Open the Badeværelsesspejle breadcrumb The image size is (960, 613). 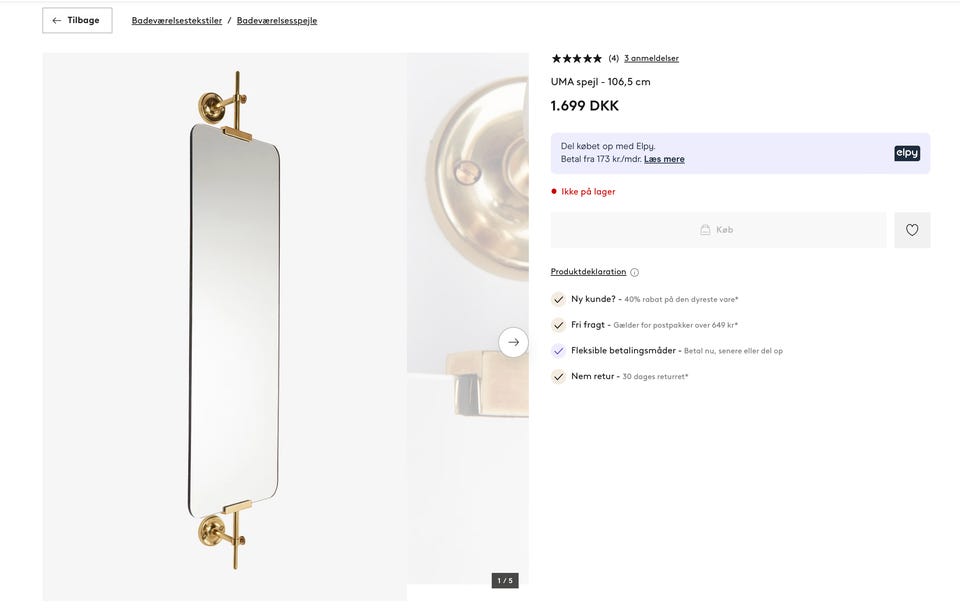tap(277, 20)
